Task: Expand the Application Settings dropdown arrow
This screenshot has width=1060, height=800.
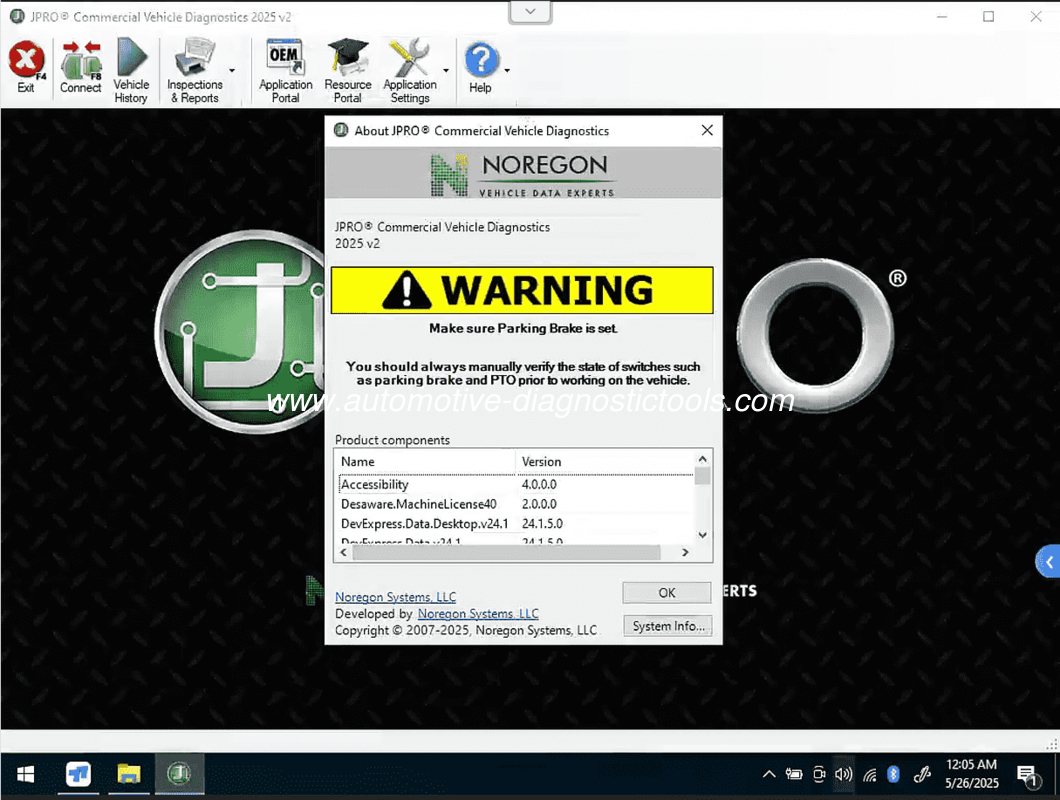Action: click(x=446, y=71)
